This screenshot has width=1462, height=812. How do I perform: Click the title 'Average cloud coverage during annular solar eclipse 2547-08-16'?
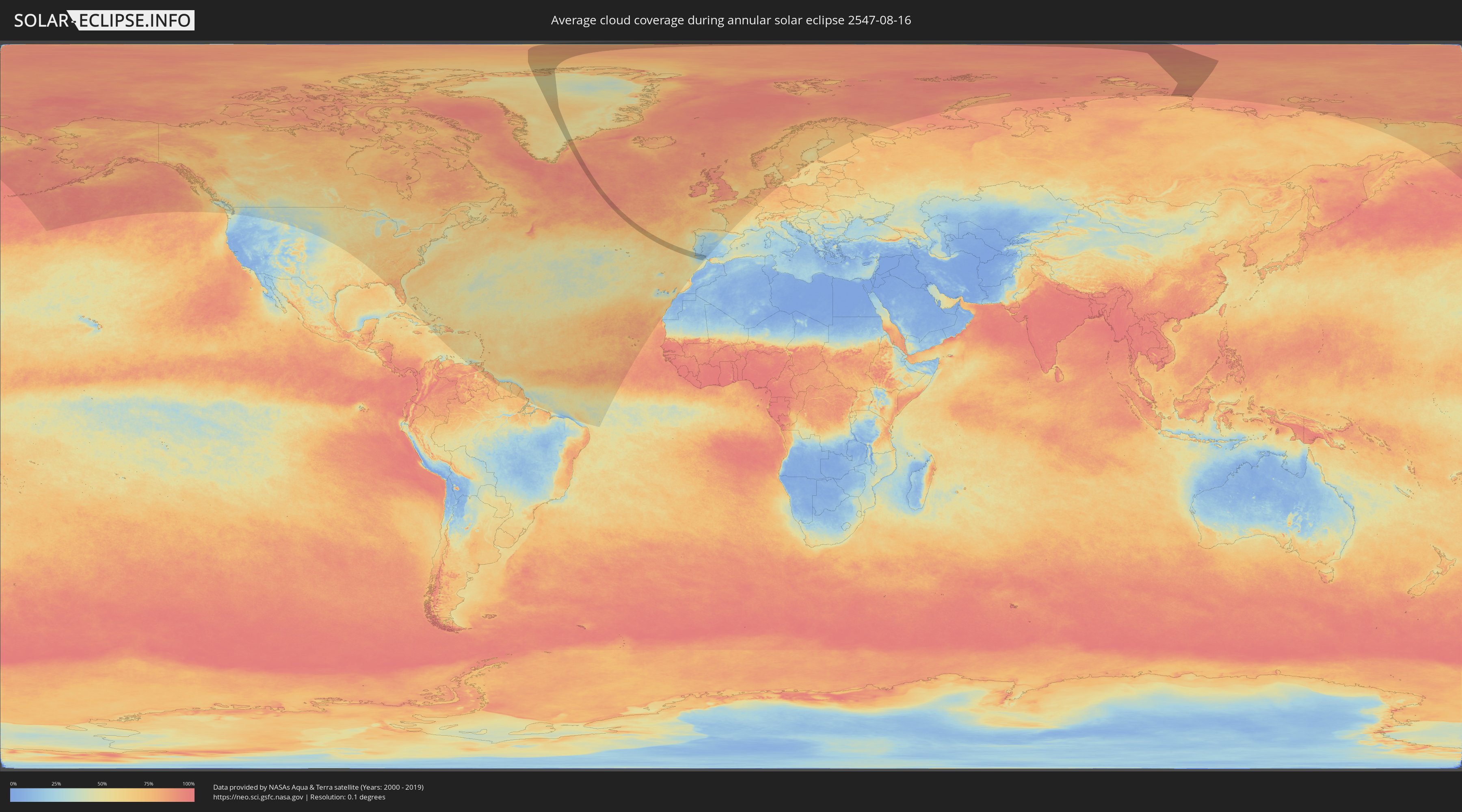click(x=731, y=20)
